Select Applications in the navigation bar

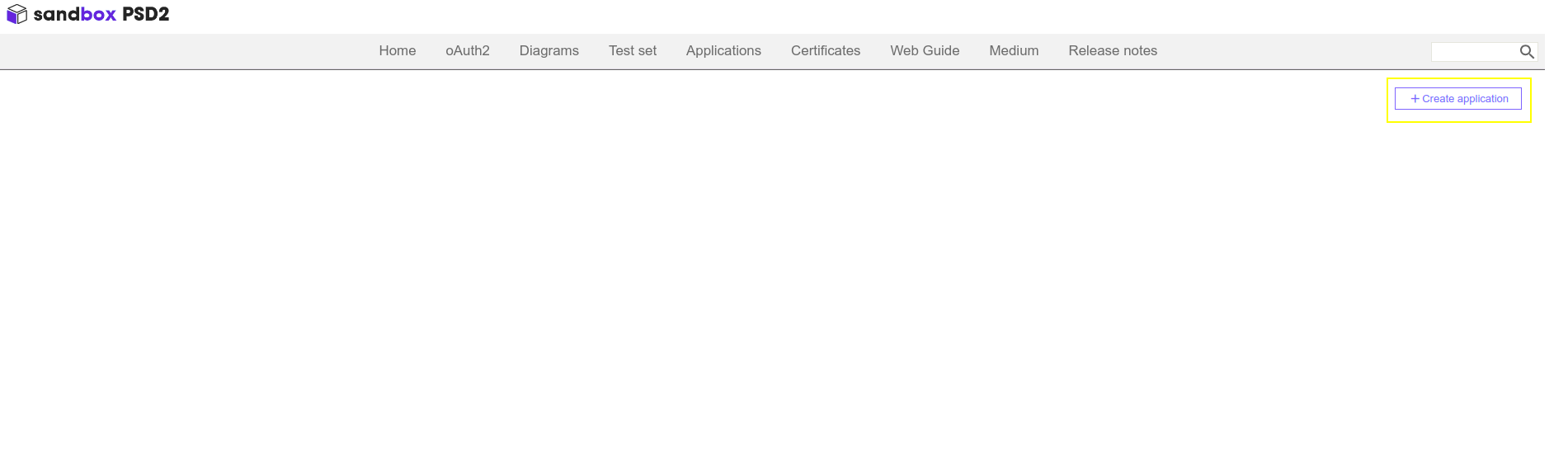[723, 51]
